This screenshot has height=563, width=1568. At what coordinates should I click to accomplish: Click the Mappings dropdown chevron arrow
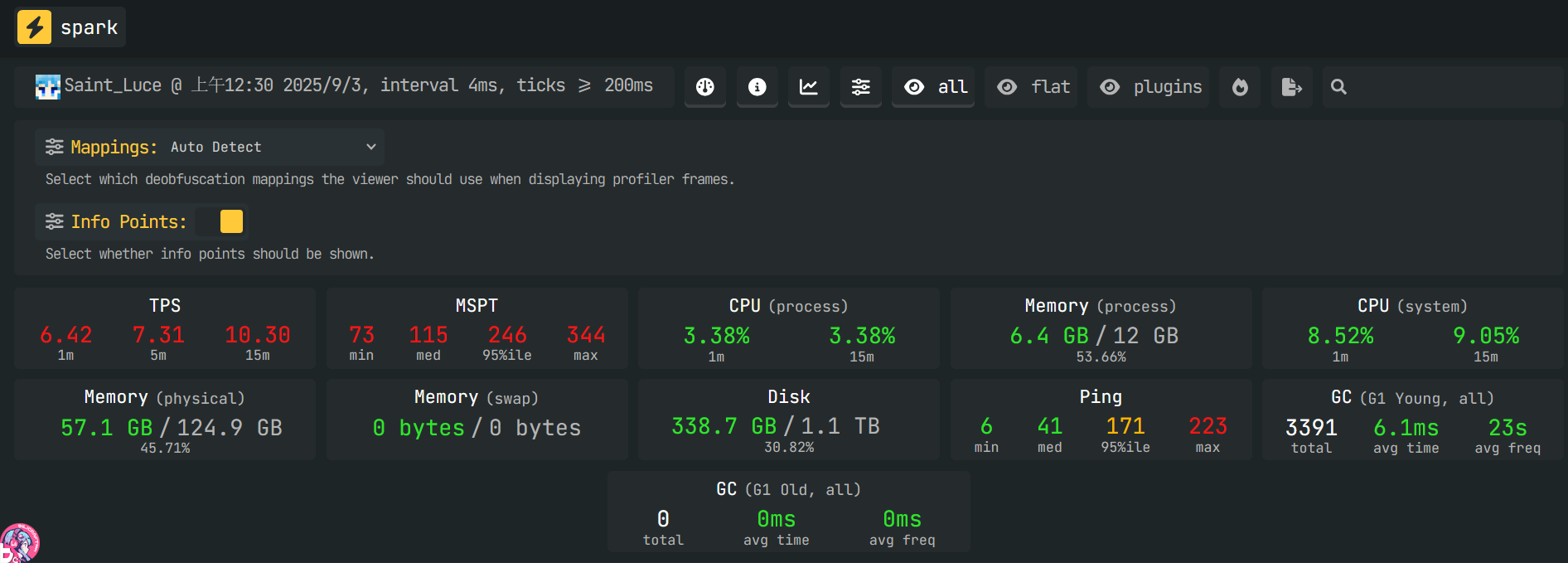pyautogui.click(x=371, y=147)
